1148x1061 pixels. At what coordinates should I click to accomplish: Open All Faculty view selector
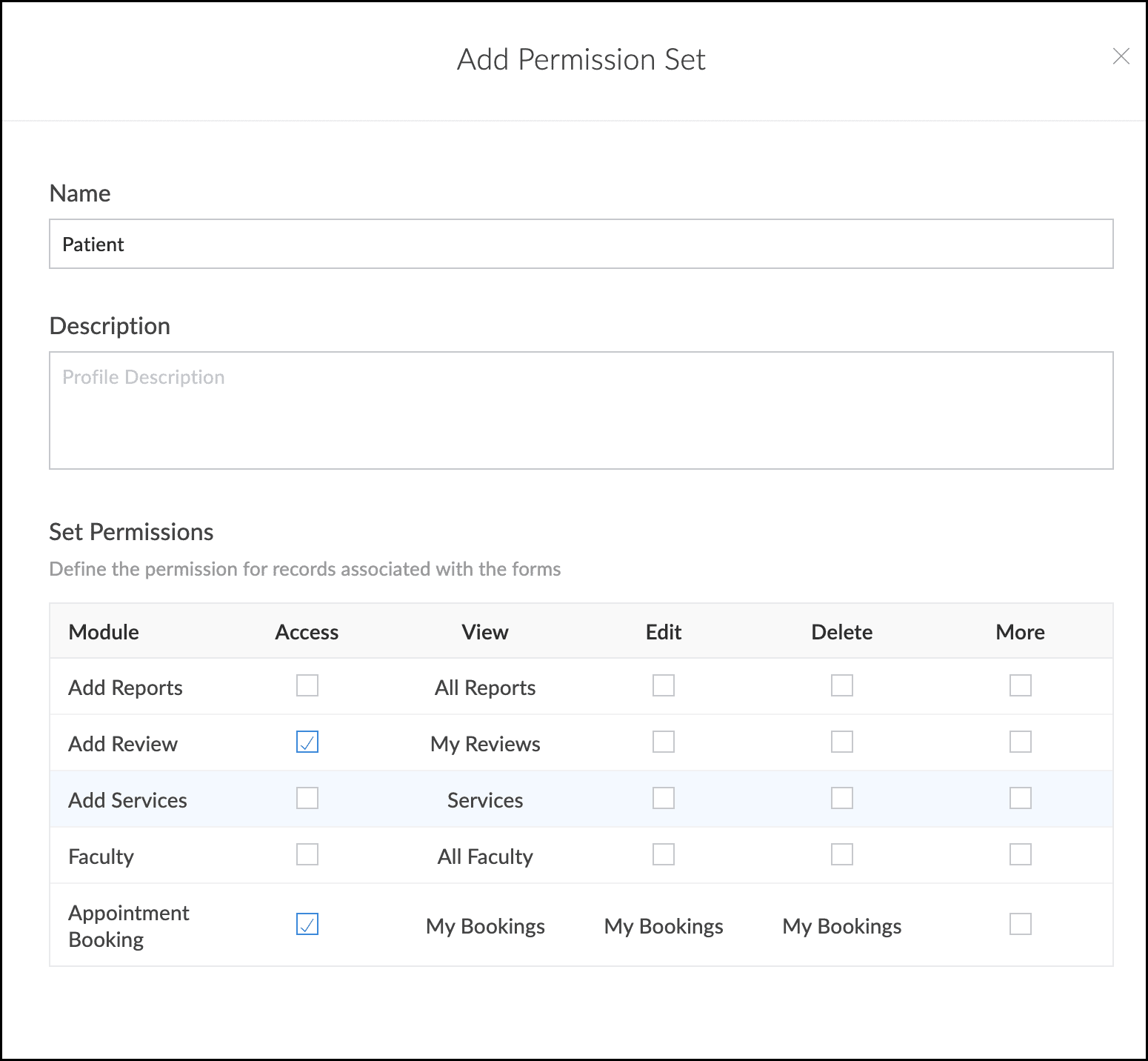coord(485,857)
